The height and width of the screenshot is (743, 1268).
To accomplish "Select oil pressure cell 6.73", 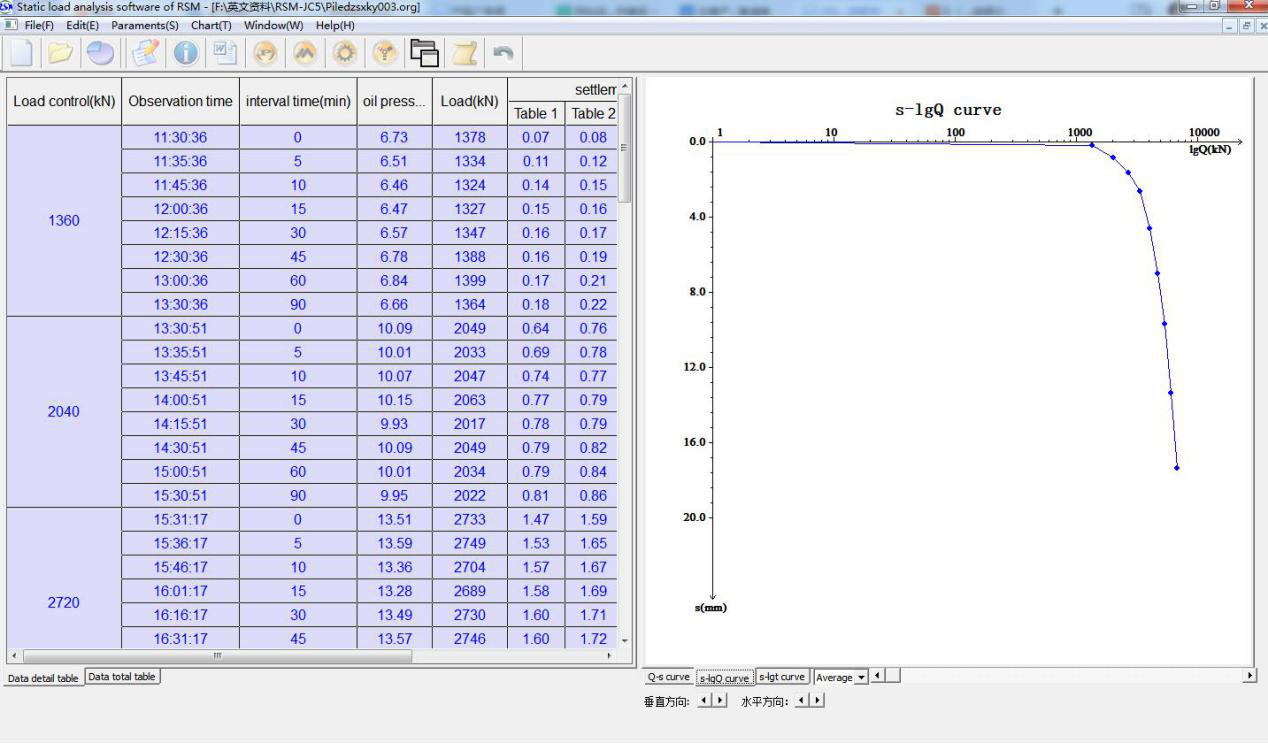I will point(394,137).
